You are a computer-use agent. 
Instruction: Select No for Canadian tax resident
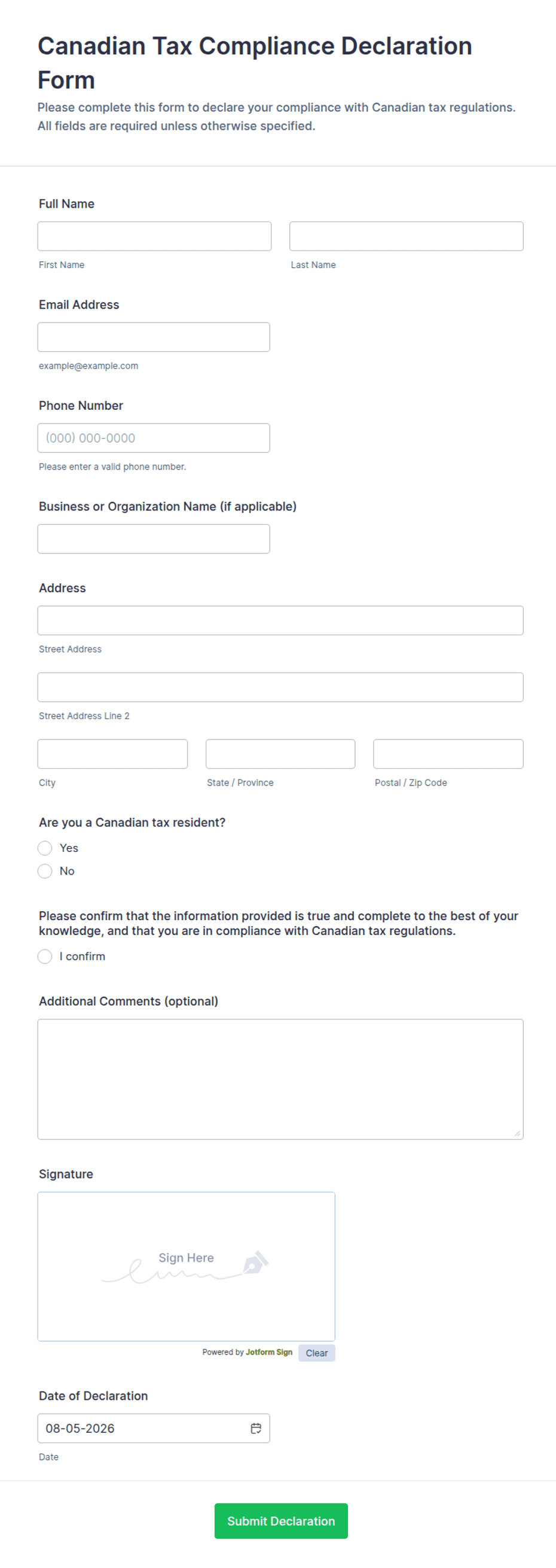tap(45, 871)
